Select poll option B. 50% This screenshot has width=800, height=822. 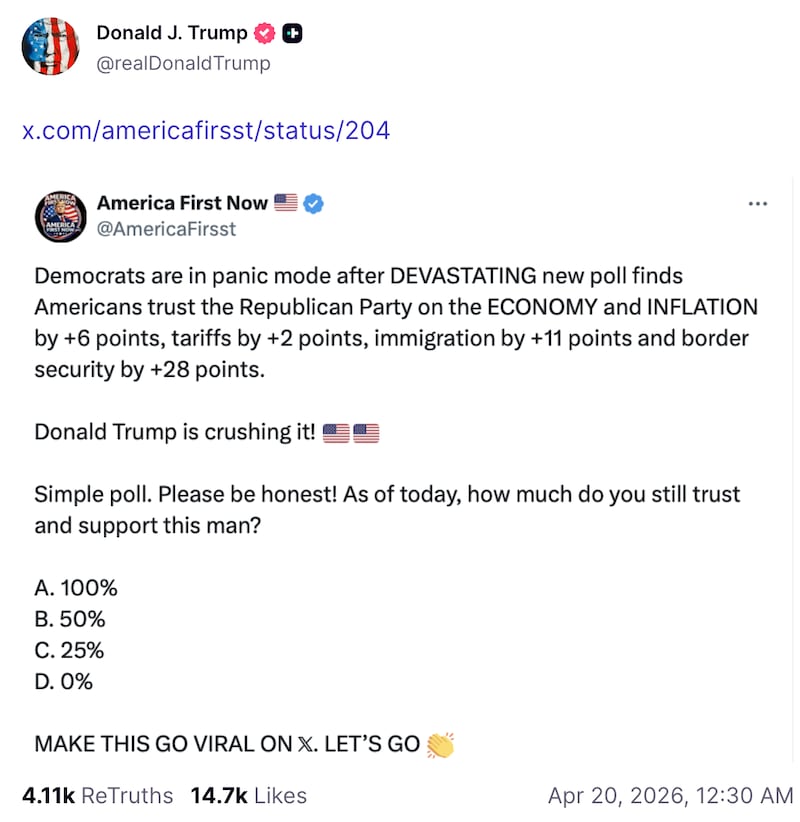point(72,619)
